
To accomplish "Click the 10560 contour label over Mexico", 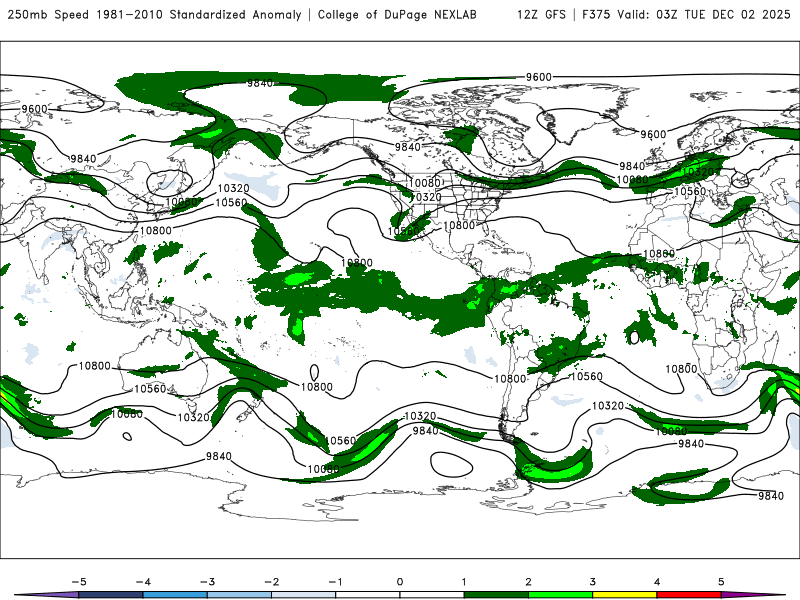I will (x=403, y=232).
